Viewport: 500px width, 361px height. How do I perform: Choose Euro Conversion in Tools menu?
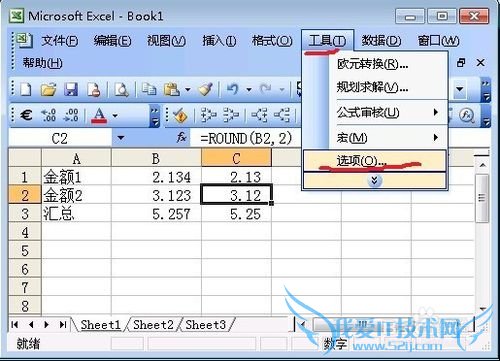(x=375, y=64)
